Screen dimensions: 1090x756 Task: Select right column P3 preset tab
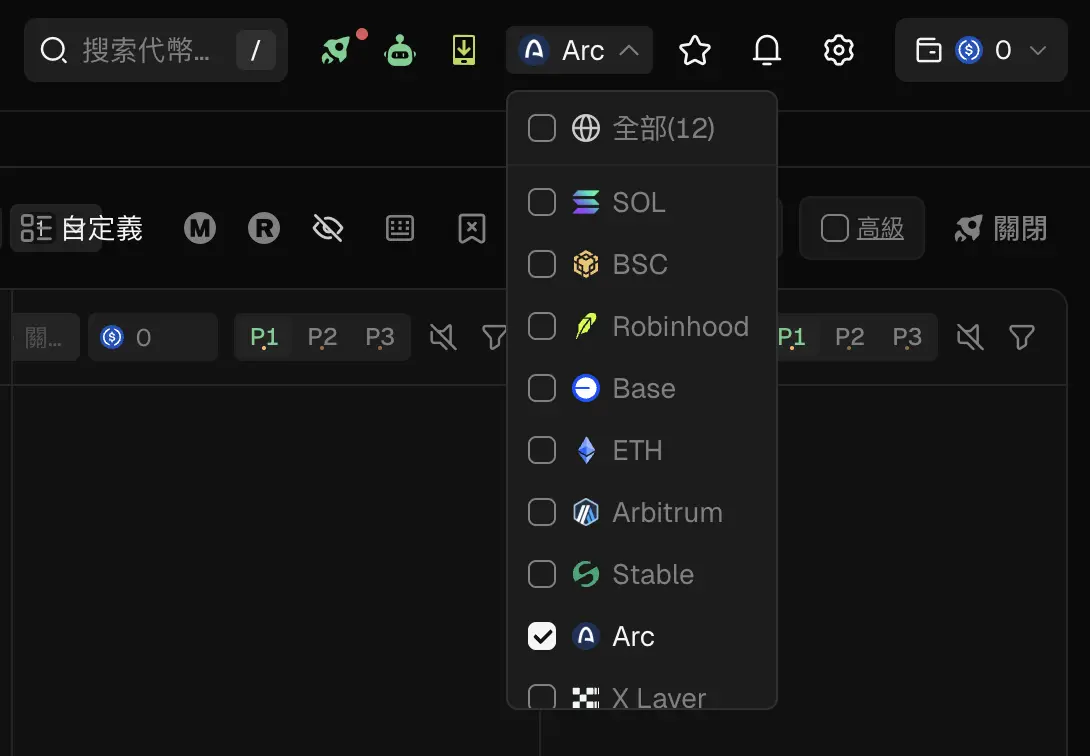(907, 337)
